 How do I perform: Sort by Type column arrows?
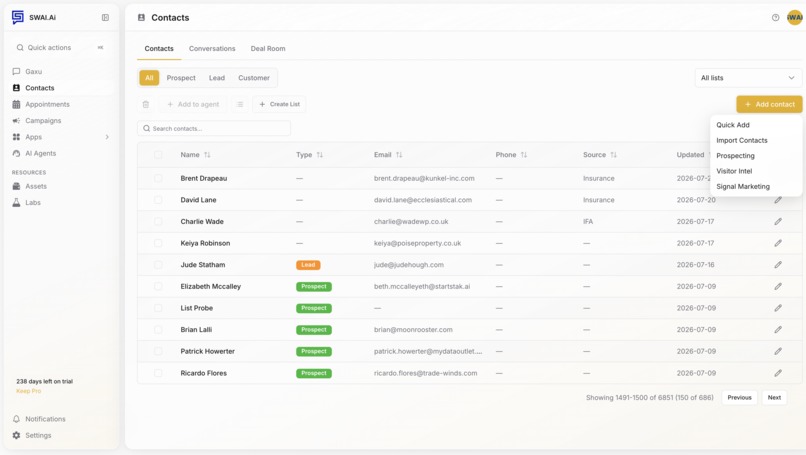(320, 155)
